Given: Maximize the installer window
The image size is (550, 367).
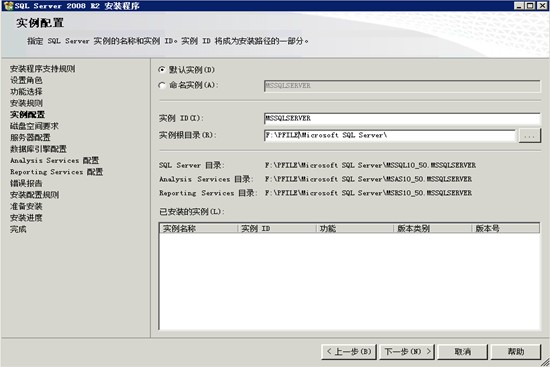Looking at the screenshot, I should point(530,6).
